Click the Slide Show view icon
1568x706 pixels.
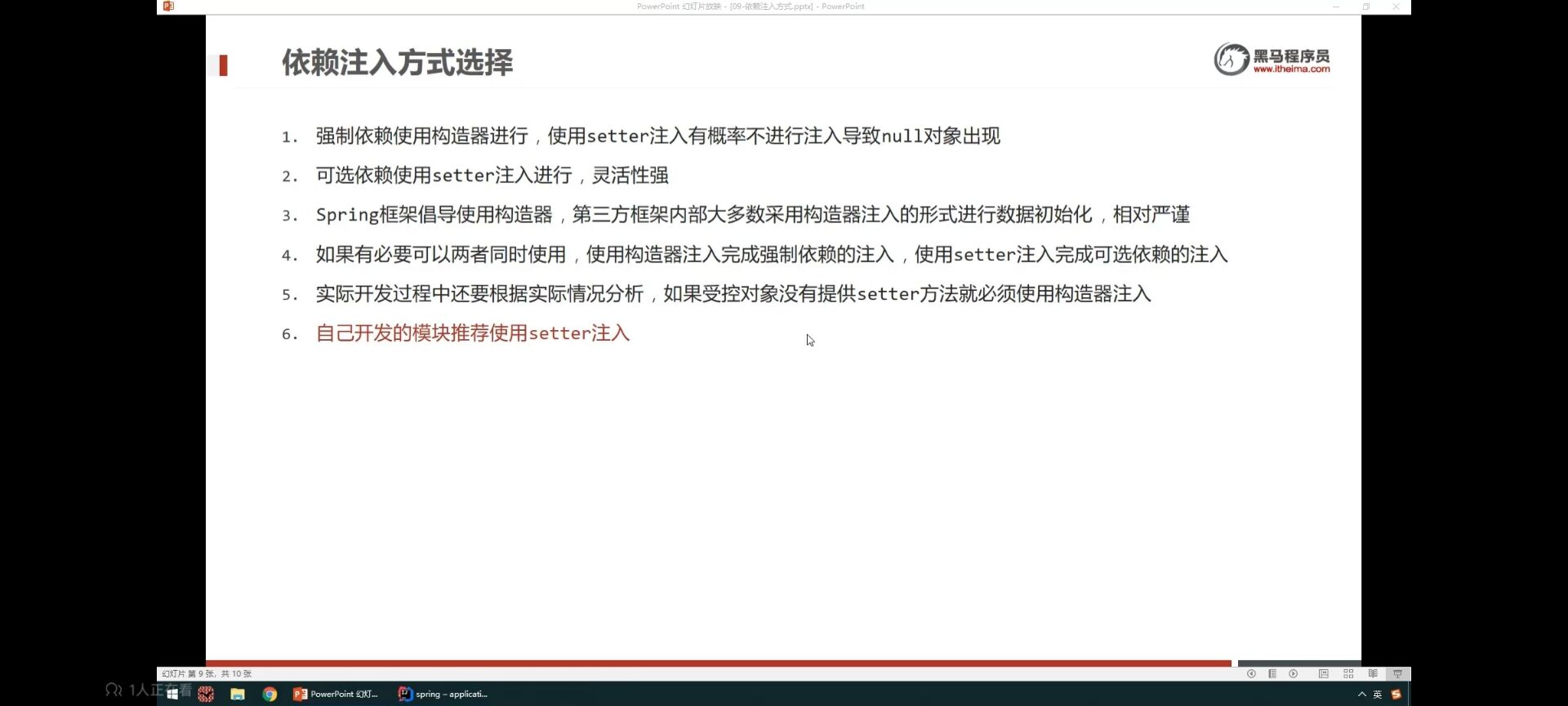click(1397, 674)
